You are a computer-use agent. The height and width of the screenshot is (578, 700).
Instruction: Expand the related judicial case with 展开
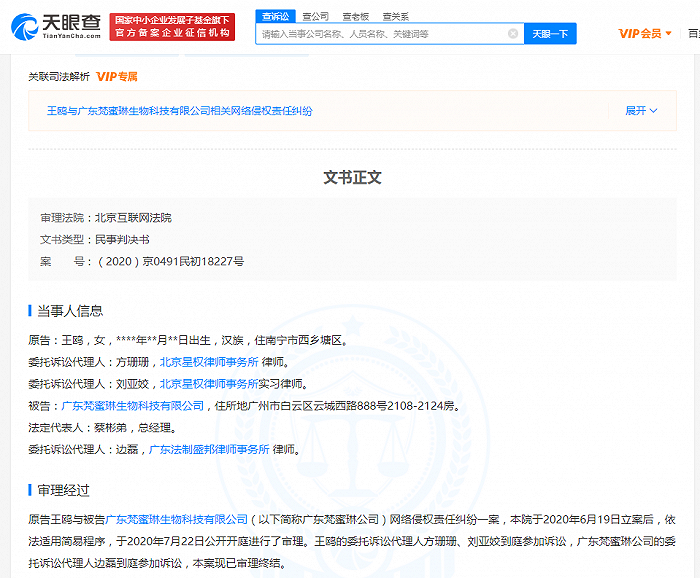(x=641, y=111)
